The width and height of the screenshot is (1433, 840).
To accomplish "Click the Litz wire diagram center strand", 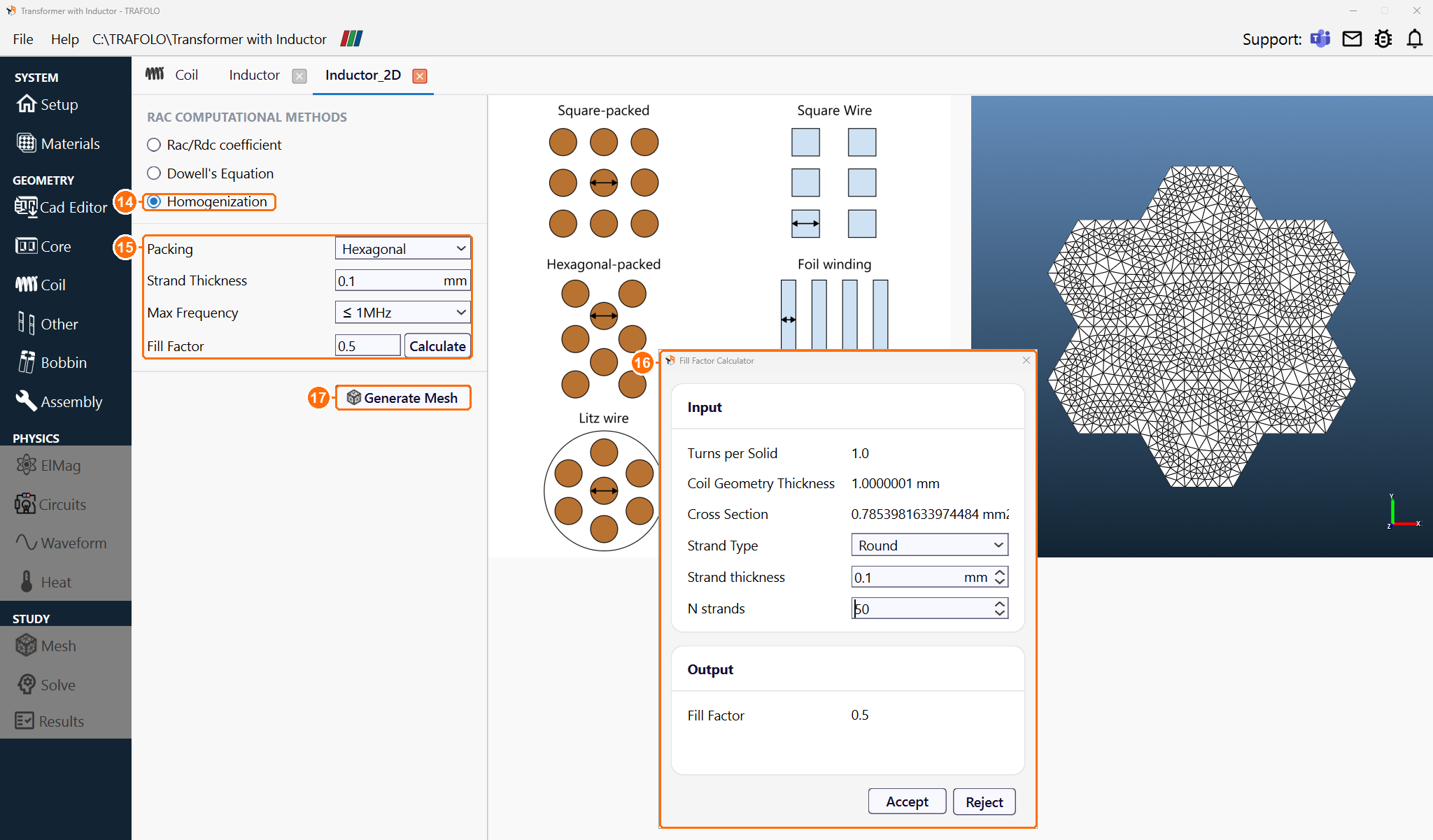I will click(604, 491).
